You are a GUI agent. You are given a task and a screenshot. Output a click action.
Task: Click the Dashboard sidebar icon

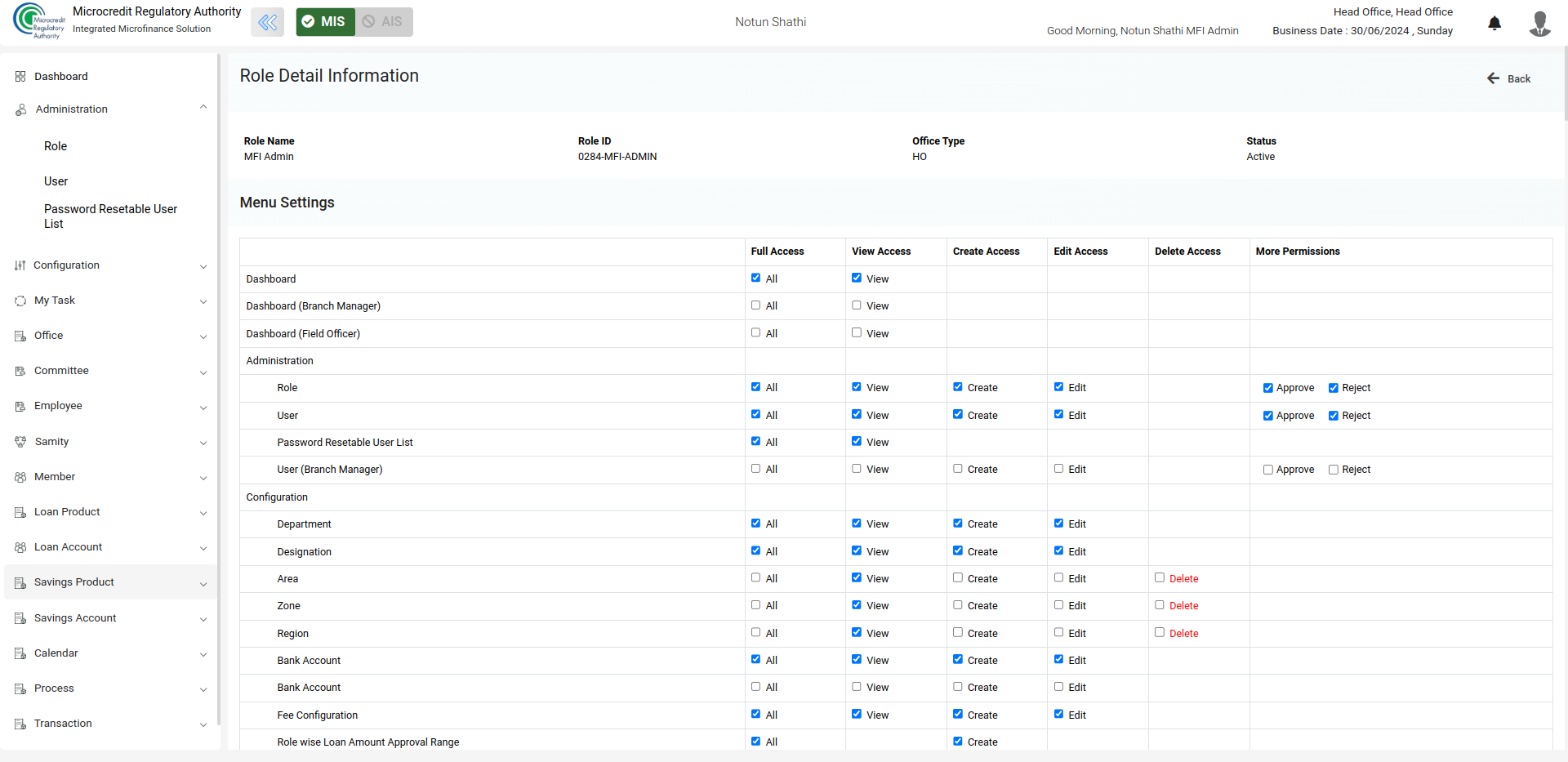pos(20,77)
